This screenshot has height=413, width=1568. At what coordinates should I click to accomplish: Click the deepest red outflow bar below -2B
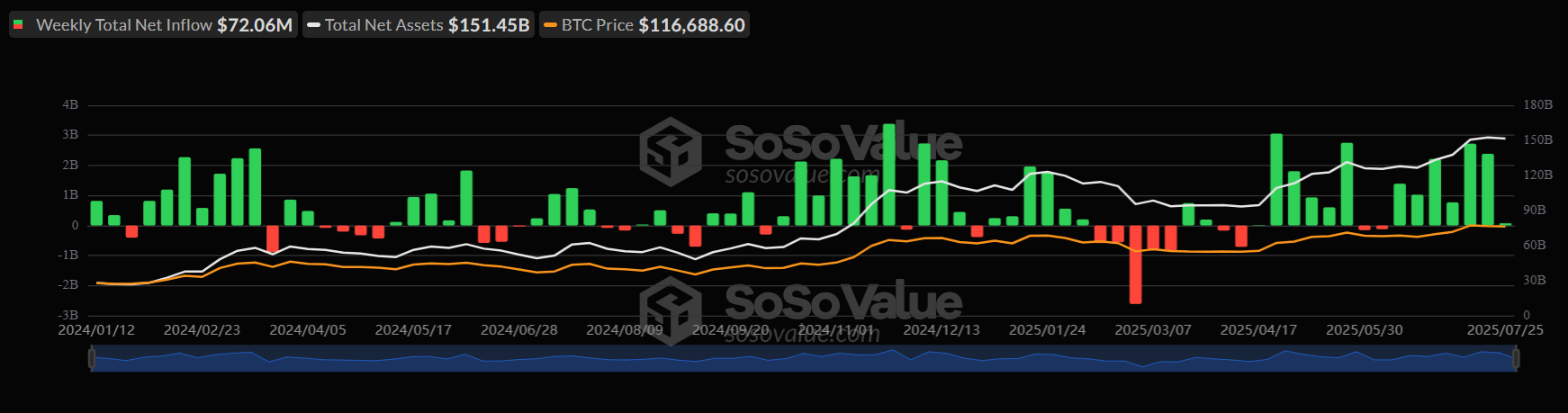tap(1135, 265)
